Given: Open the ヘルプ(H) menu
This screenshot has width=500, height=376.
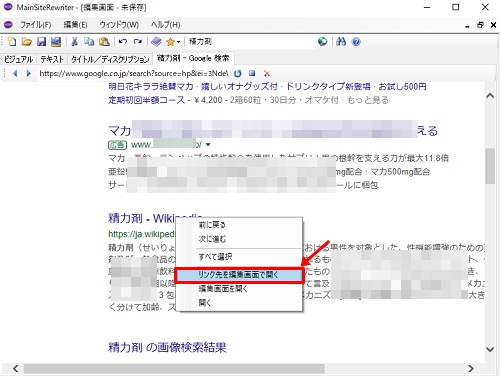Looking at the screenshot, I should [x=166, y=25].
